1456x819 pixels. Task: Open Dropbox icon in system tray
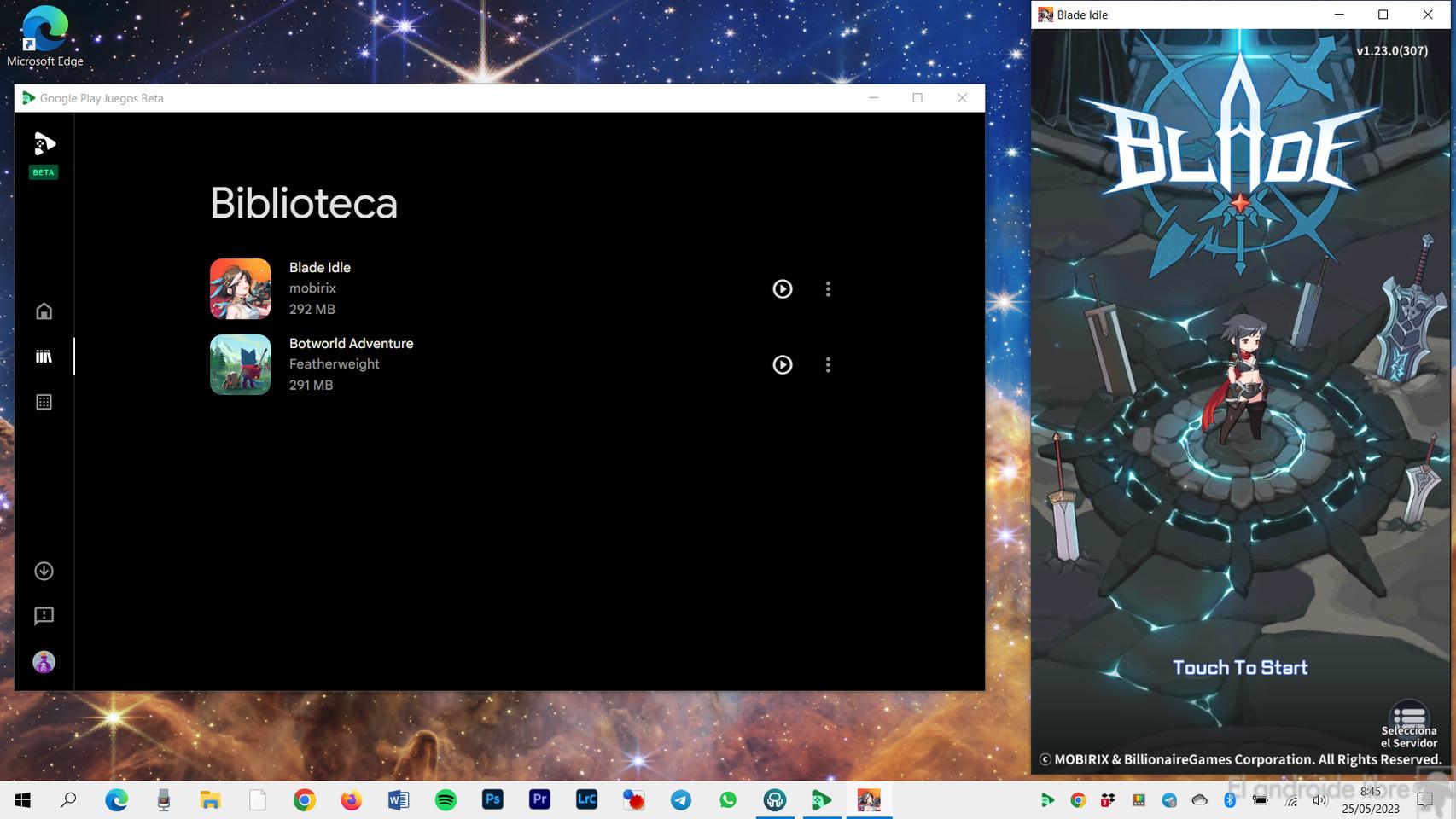1108,800
